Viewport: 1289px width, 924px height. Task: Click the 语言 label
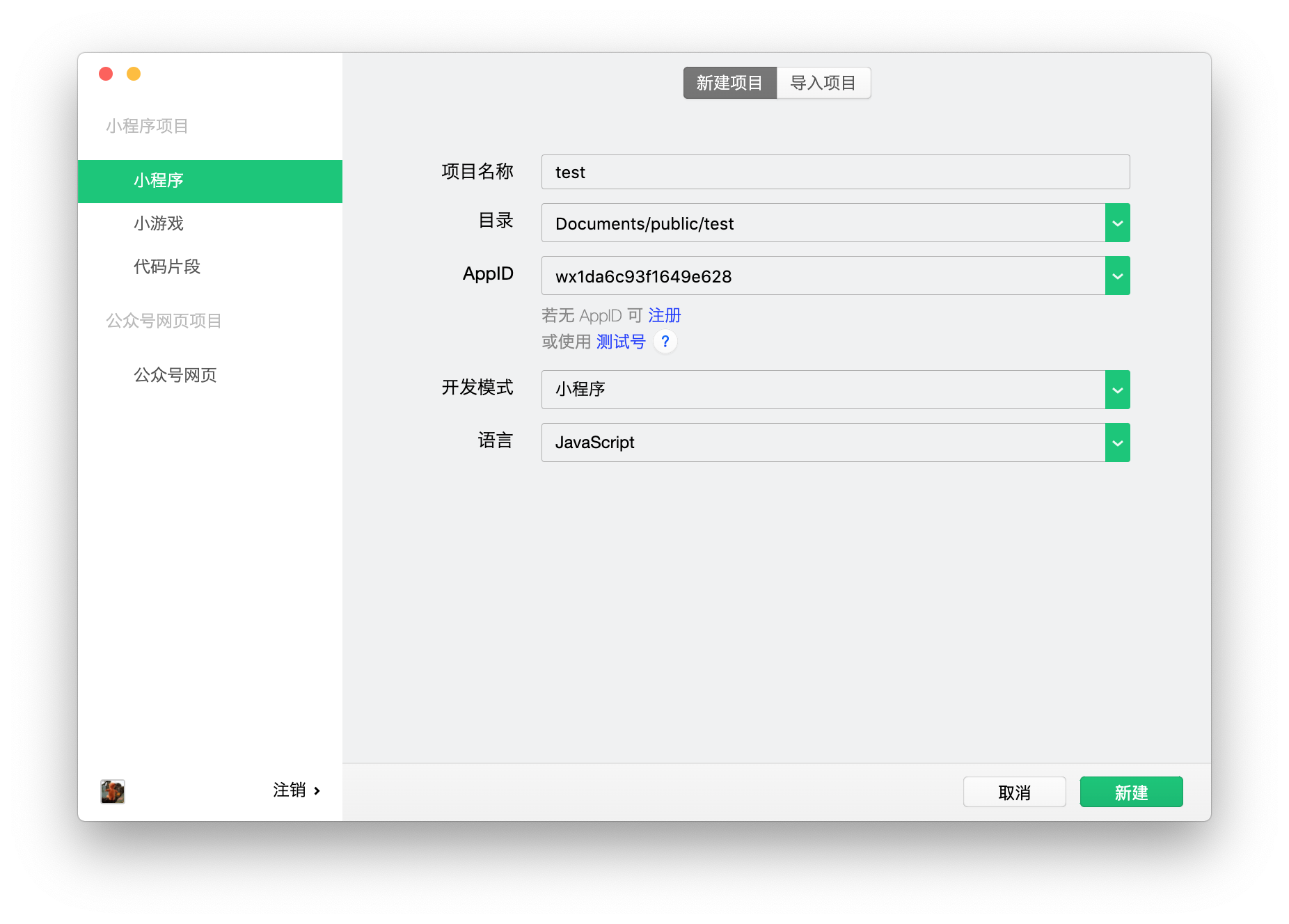click(496, 440)
